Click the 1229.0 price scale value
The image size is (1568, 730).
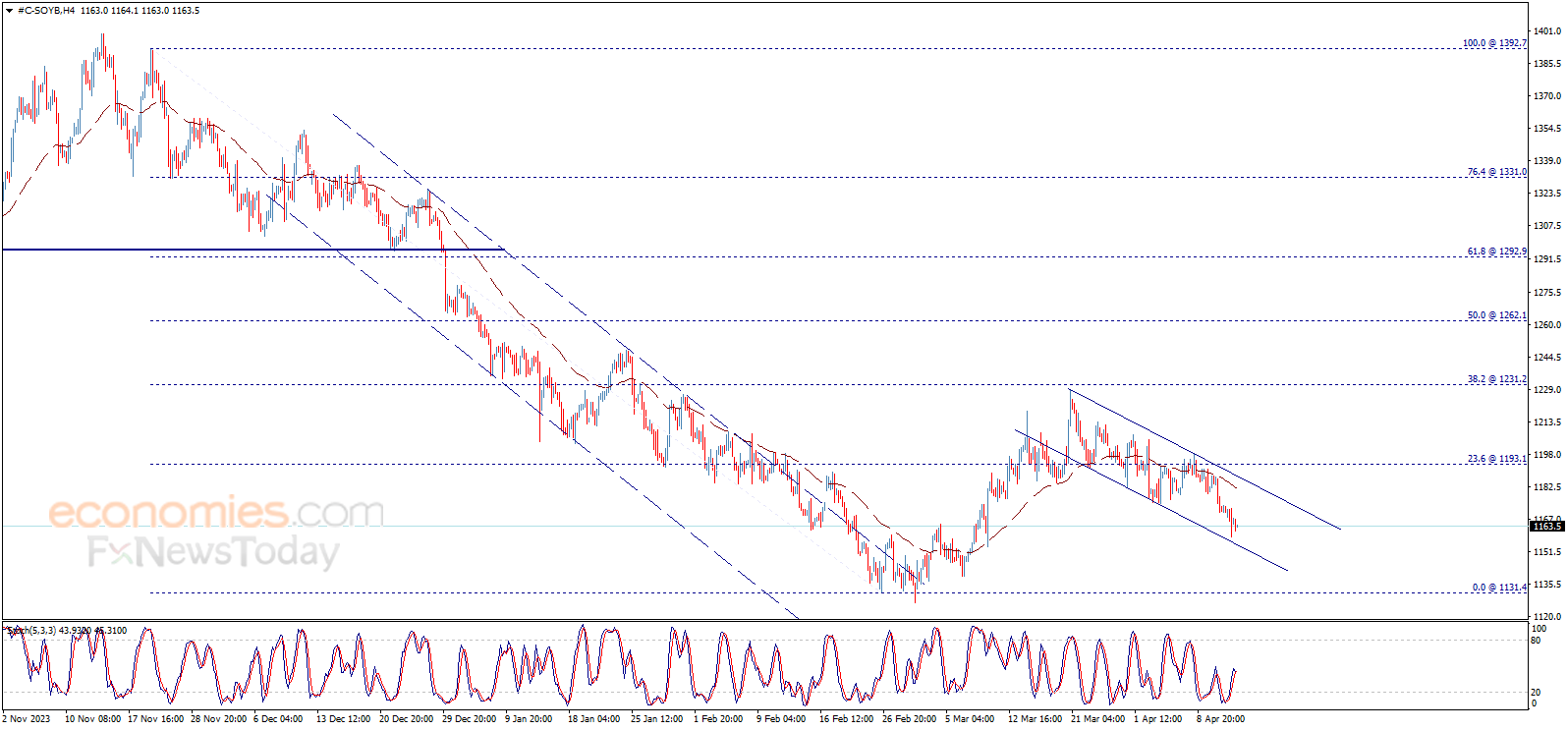pyautogui.click(x=1547, y=390)
